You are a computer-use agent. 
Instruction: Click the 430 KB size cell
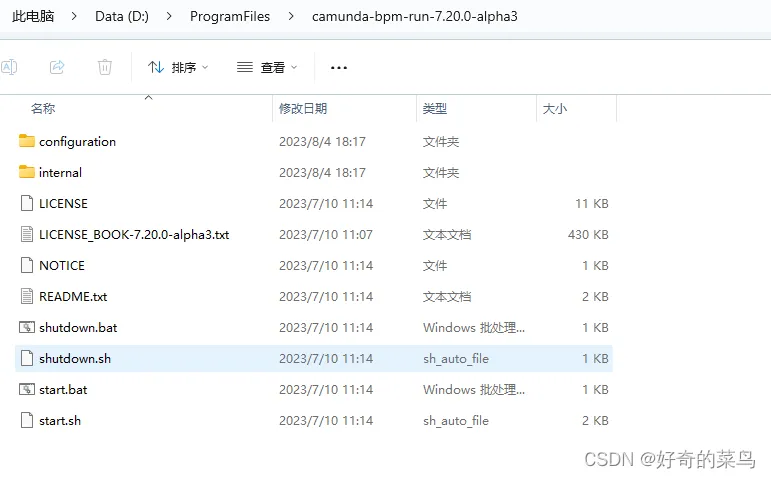click(x=588, y=235)
